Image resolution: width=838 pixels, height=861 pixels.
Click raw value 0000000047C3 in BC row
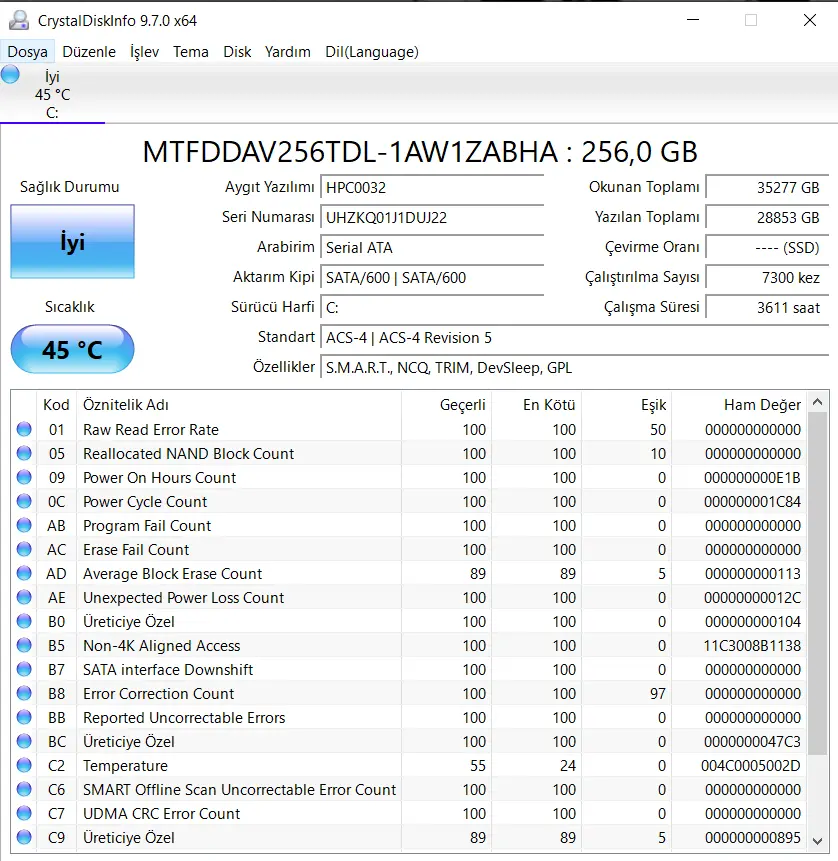tap(752, 741)
